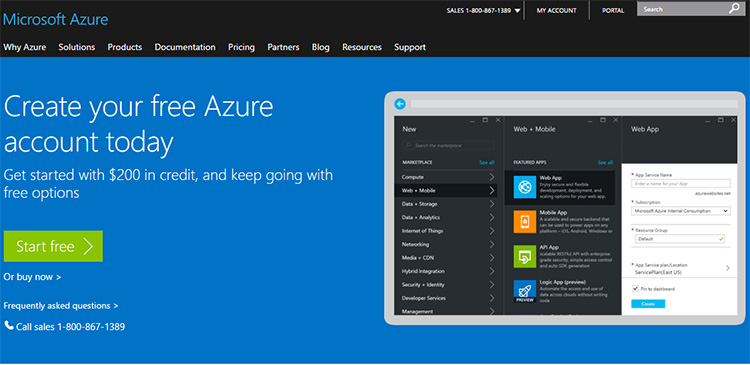The height and width of the screenshot is (365, 750).
Task: Select the Security + Identity row
Action: 446,284
